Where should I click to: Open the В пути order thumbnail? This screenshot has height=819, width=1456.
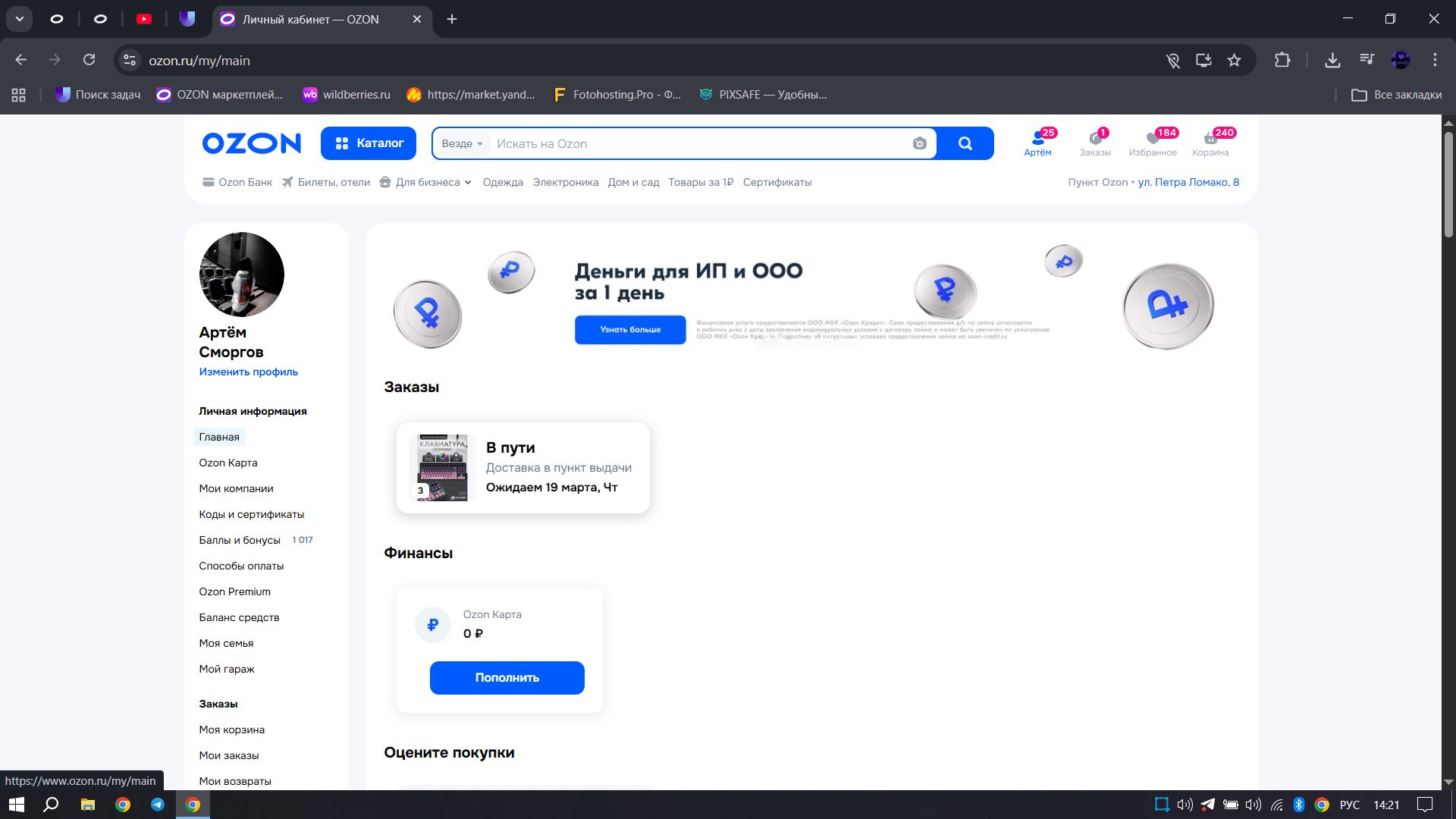pyautogui.click(x=442, y=468)
